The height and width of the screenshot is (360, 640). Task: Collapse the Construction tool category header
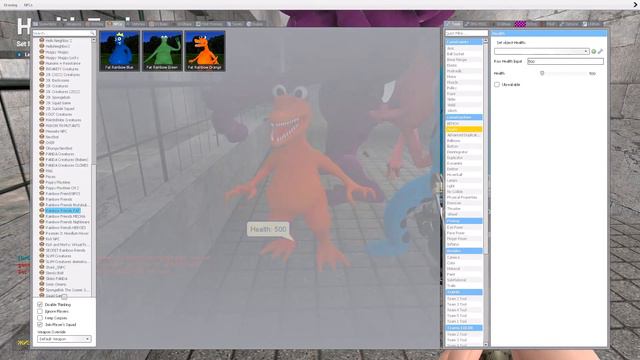tap(464, 117)
